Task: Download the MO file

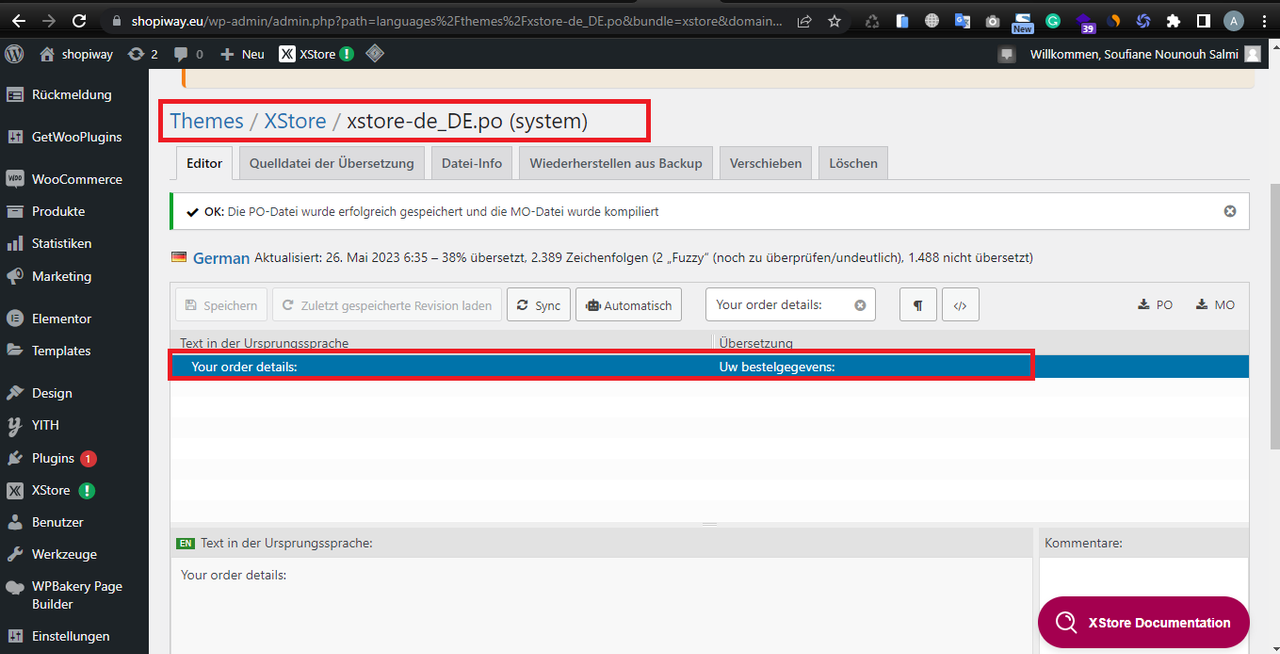Action: point(1215,305)
